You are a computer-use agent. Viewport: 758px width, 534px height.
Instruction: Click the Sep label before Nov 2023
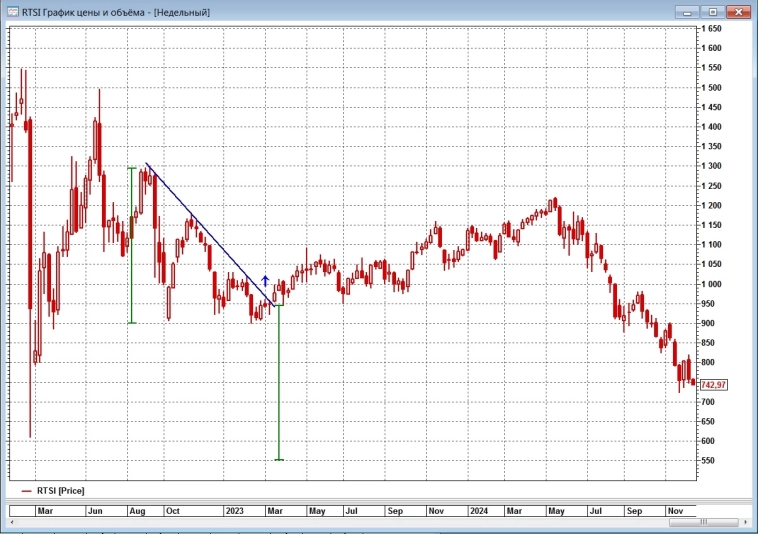tap(395, 511)
